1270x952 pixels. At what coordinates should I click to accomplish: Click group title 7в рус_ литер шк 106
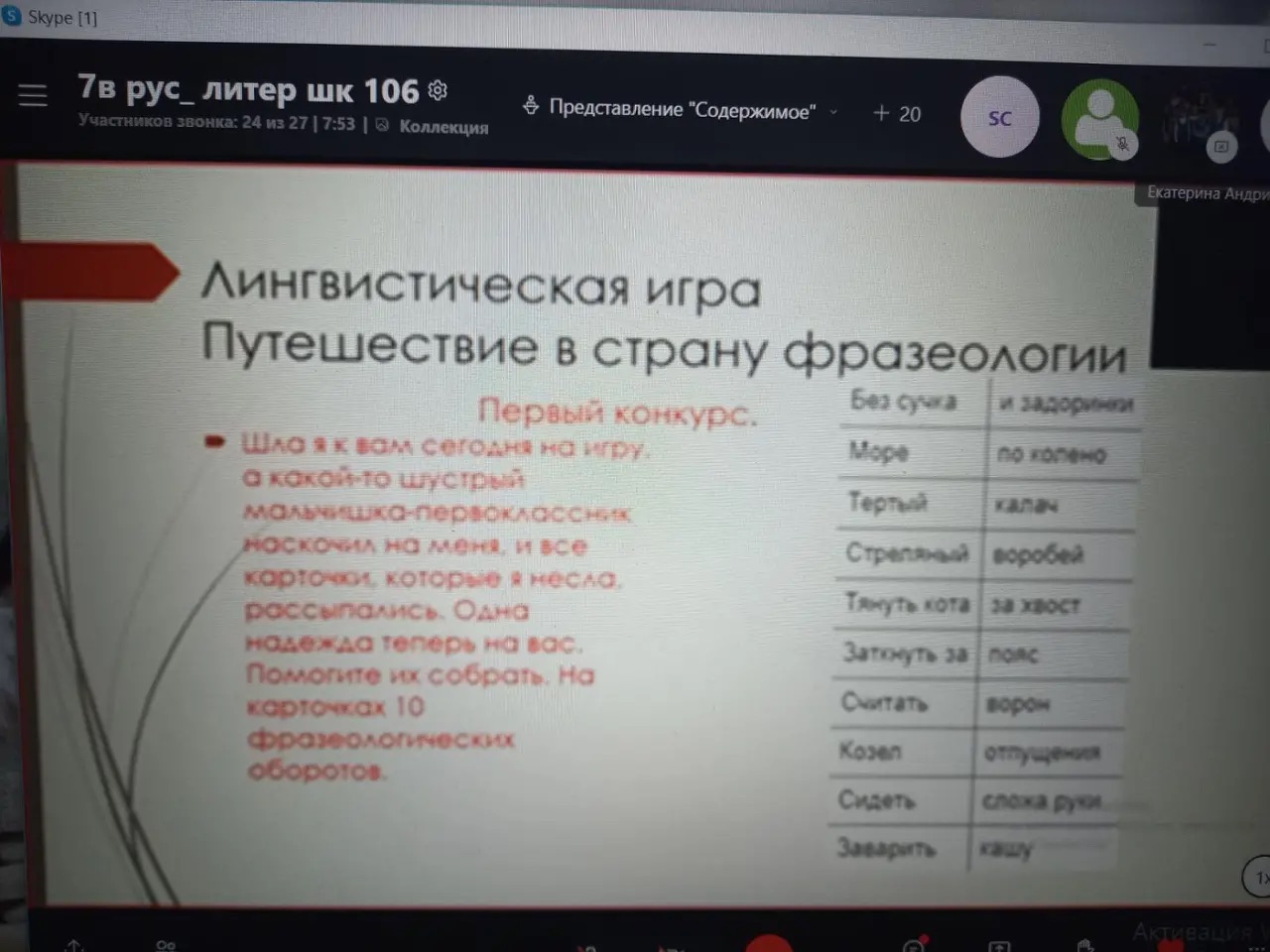point(249,89)
